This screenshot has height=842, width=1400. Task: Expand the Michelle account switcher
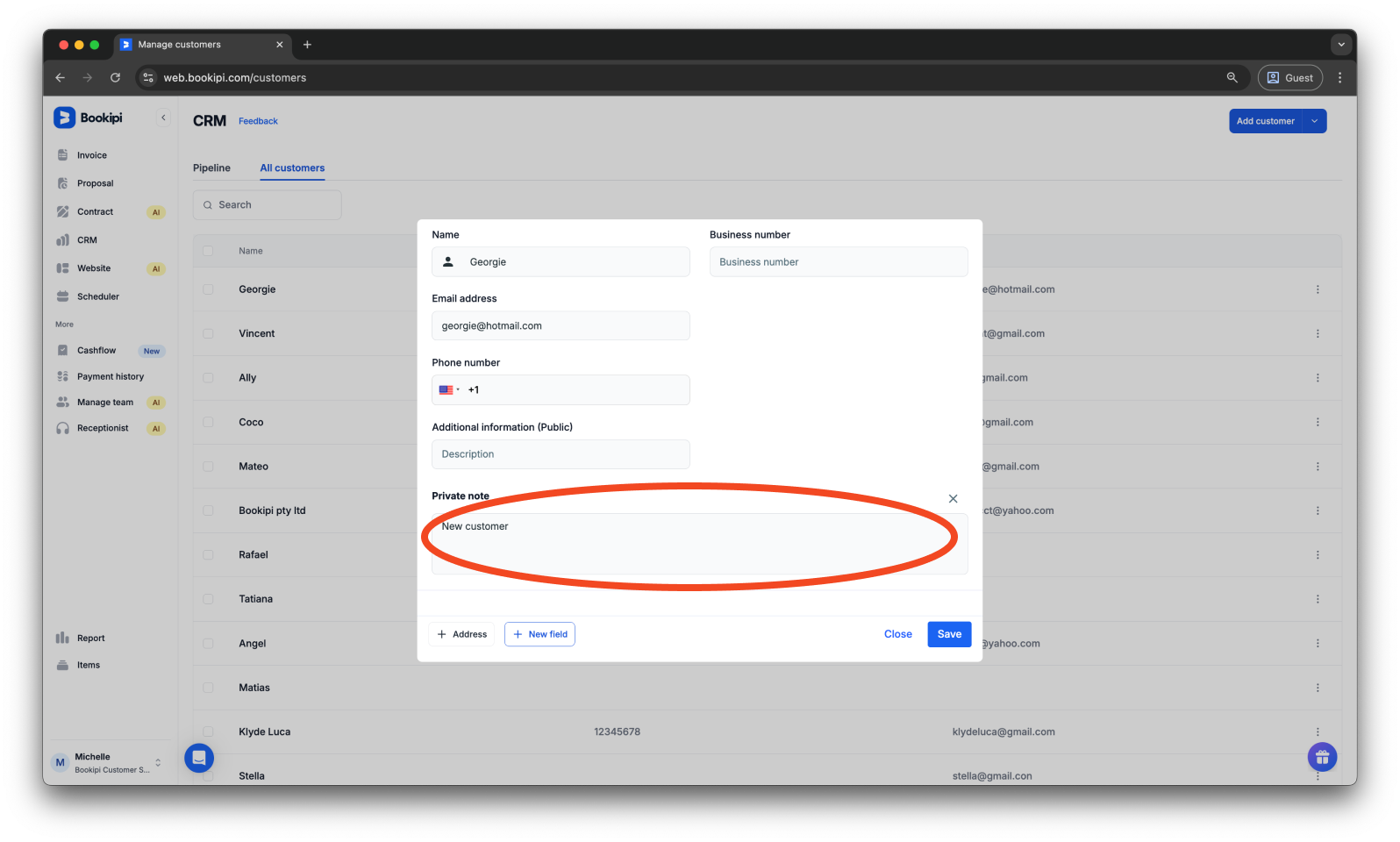158,762
